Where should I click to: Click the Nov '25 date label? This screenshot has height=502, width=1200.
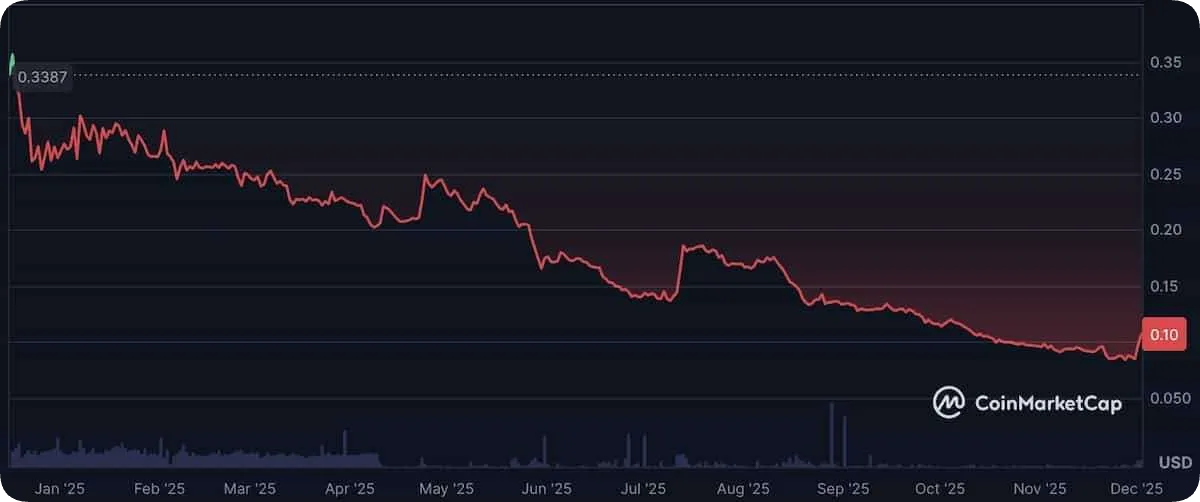pyautogui.click(x=1040, y=488)
